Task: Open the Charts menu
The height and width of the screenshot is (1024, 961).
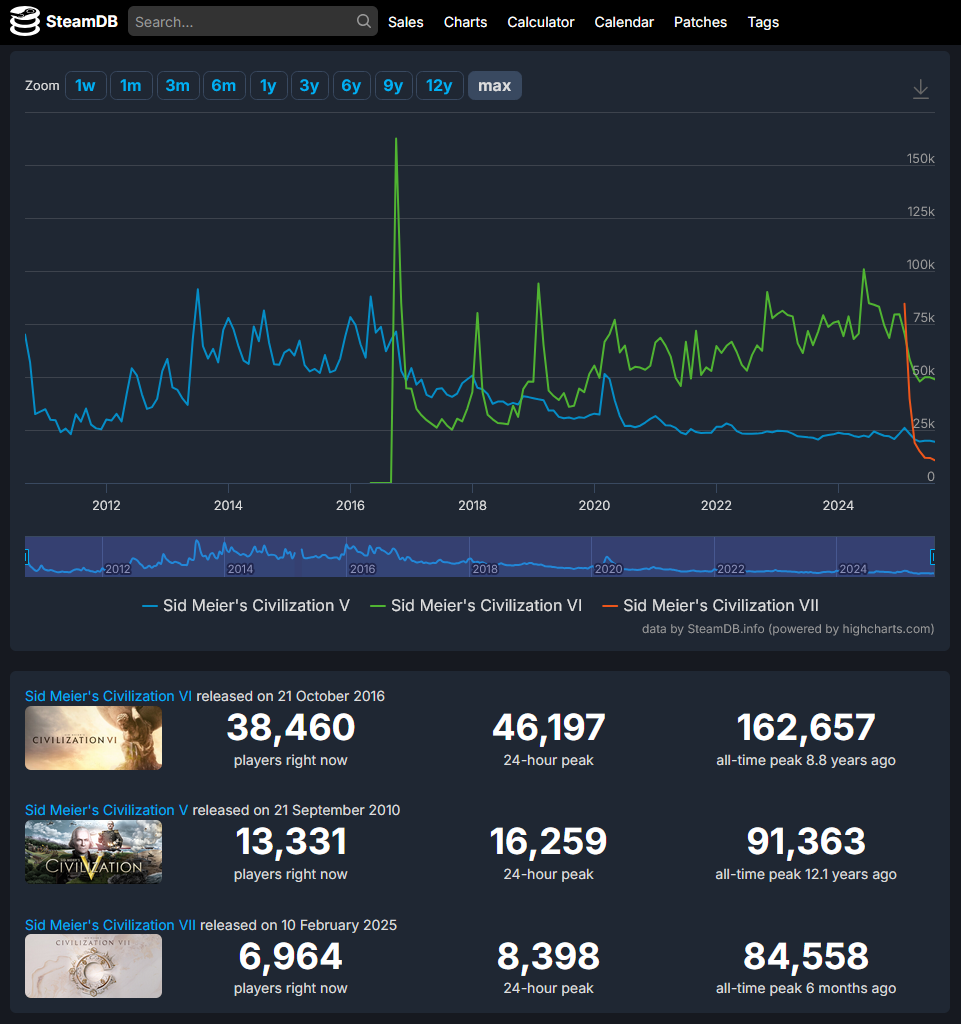Action: point(465,22)
